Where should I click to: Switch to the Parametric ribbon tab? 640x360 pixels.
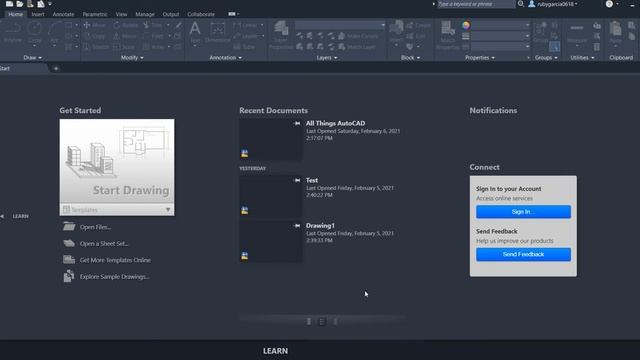pos(95,14)
